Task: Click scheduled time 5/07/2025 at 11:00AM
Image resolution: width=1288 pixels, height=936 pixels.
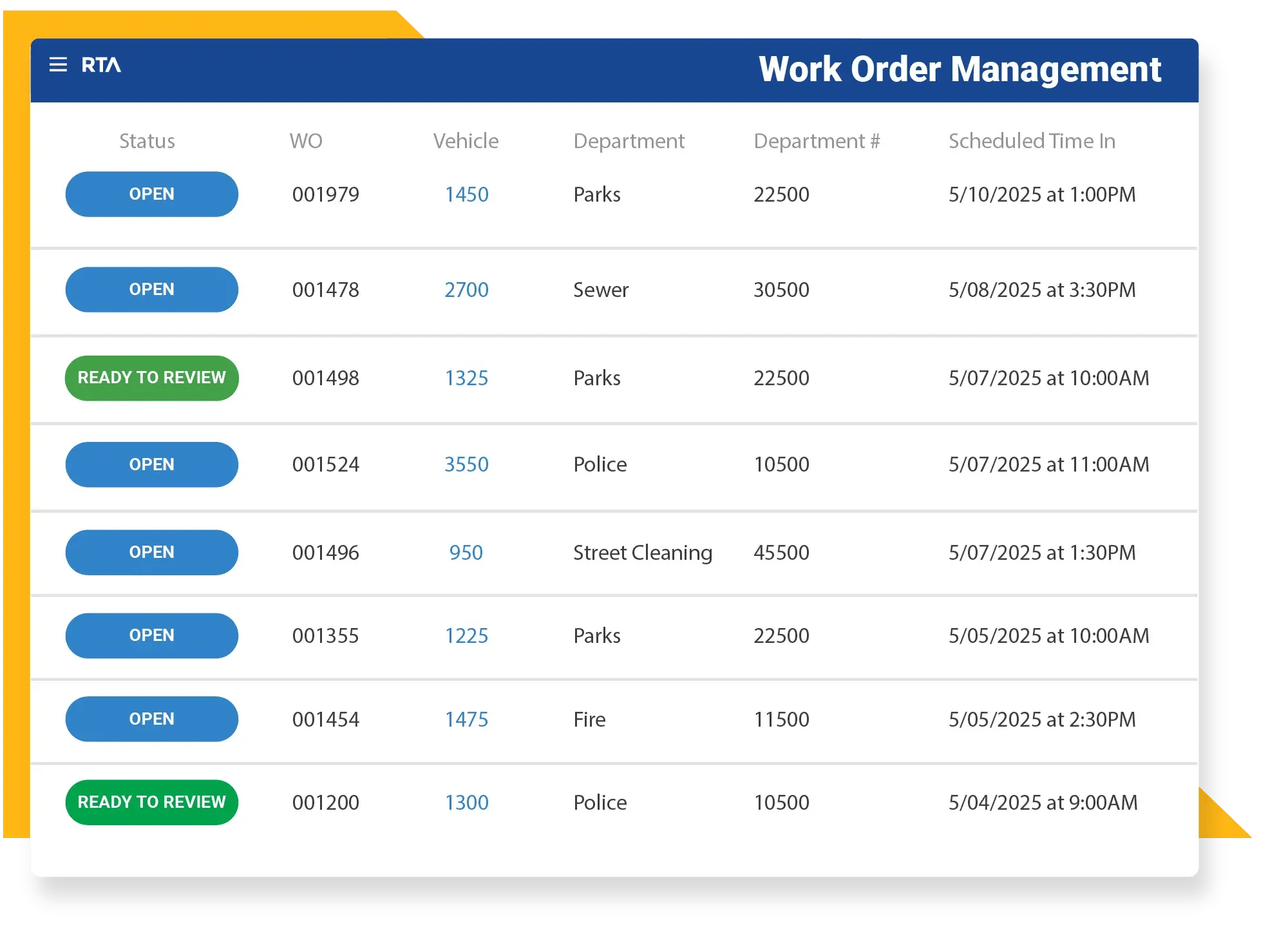Action: (x=1049, y=464)
